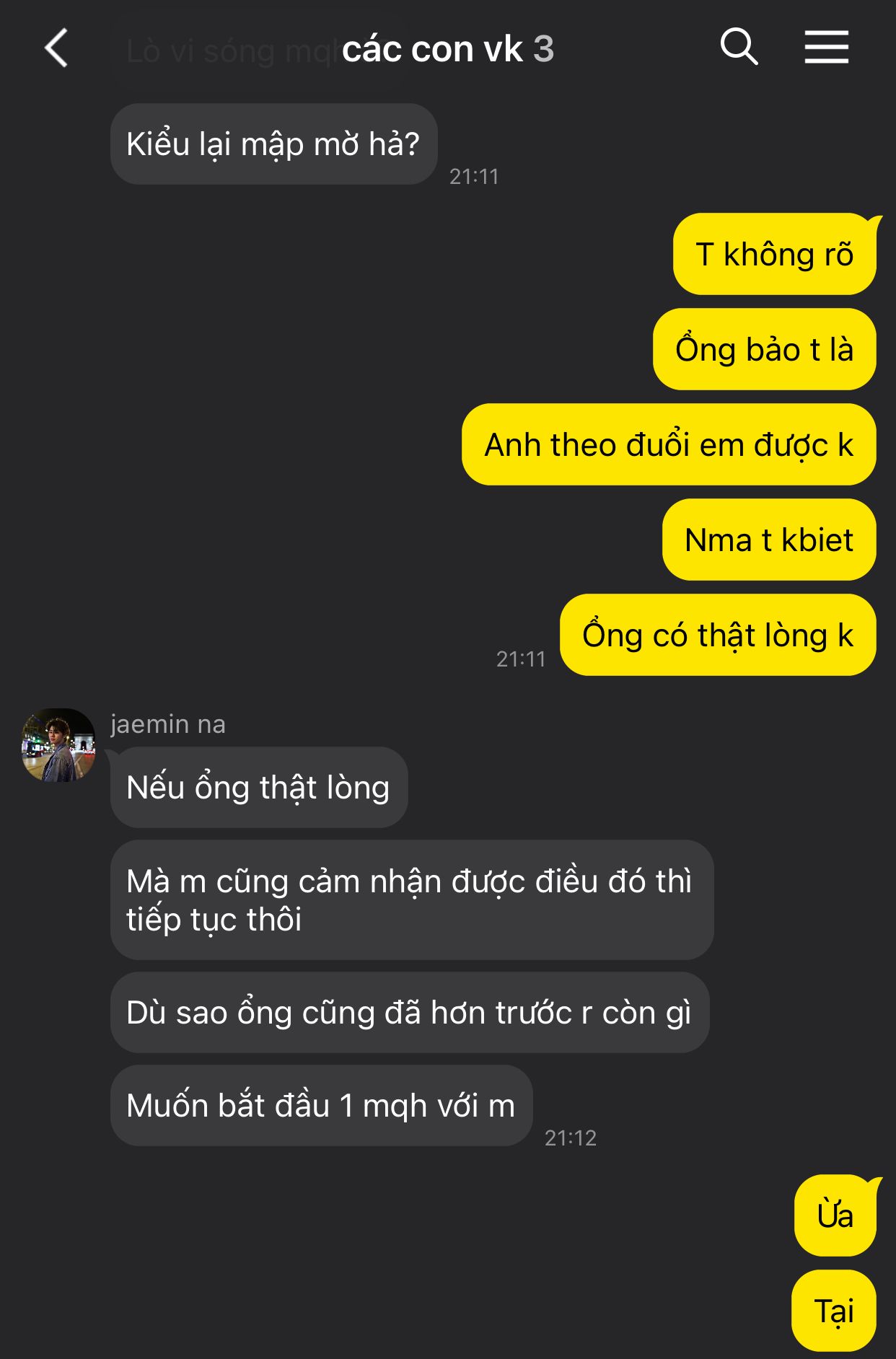The width and height of the screenshot is (896, 1359).
Task: Tap the yellow "Tại" message bubble
Action: tap(834, 1310)
